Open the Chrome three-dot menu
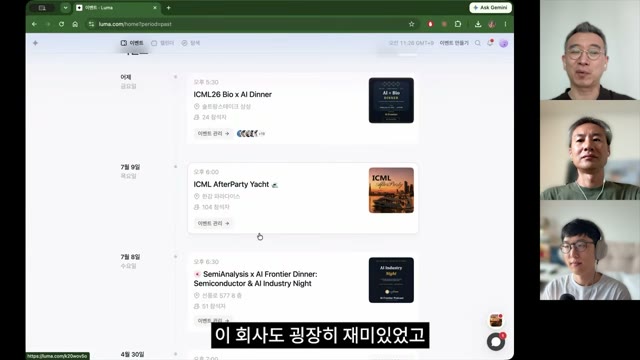 [x=505, y=24]
